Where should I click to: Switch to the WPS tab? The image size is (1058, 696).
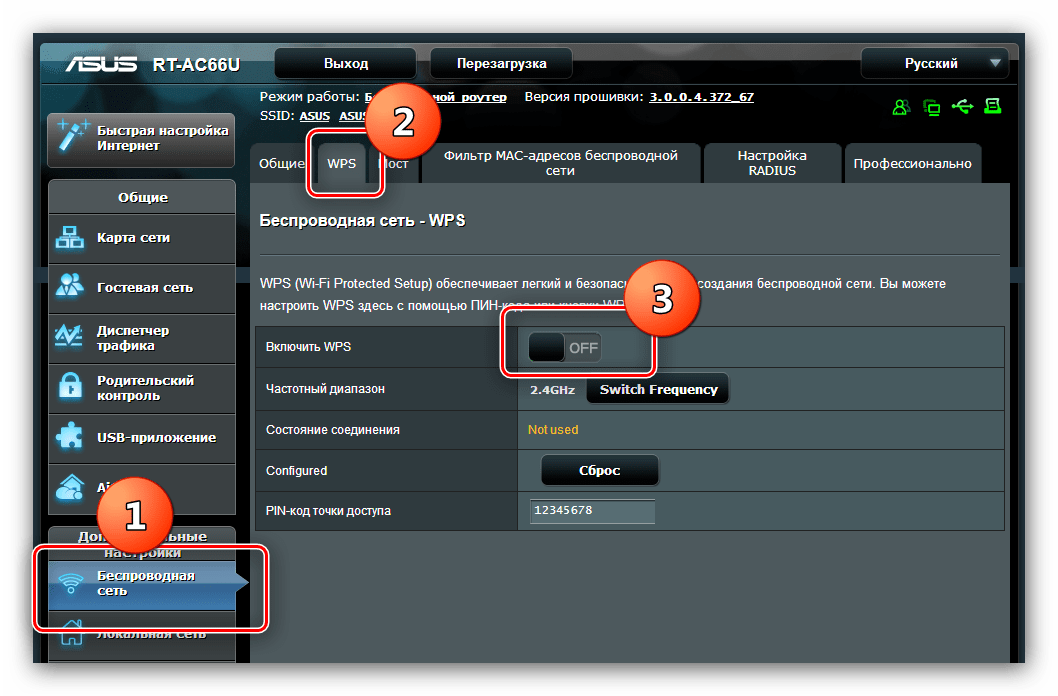pos(342,163)
